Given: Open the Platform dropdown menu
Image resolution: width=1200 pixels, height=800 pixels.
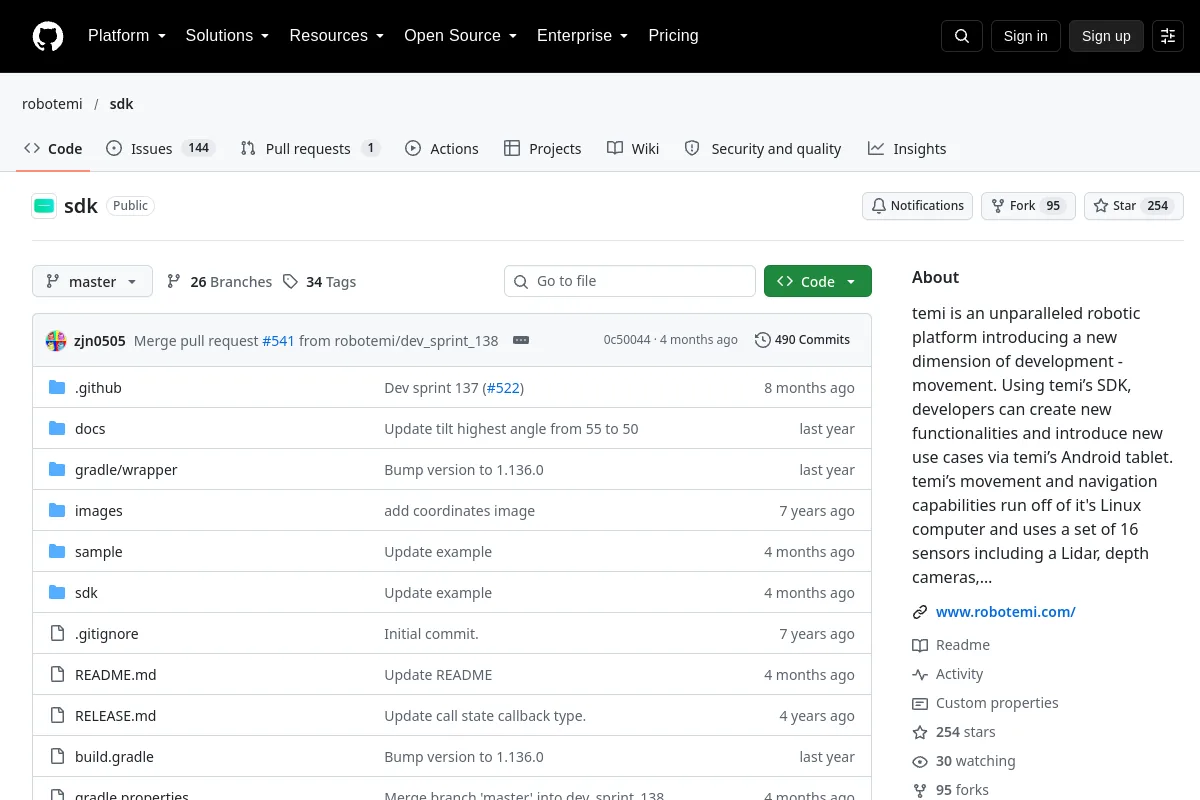Looking at the screenshot, I should tap(127, 36).
